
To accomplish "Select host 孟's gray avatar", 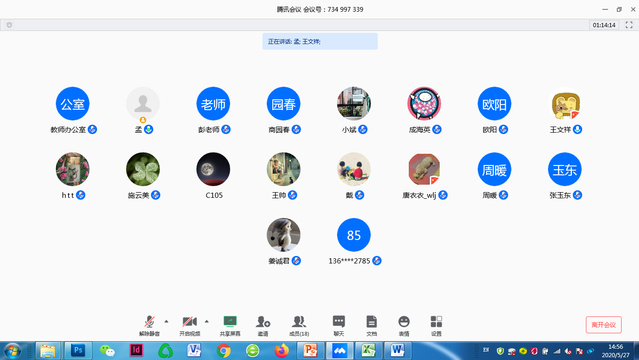I will [143, 104].
